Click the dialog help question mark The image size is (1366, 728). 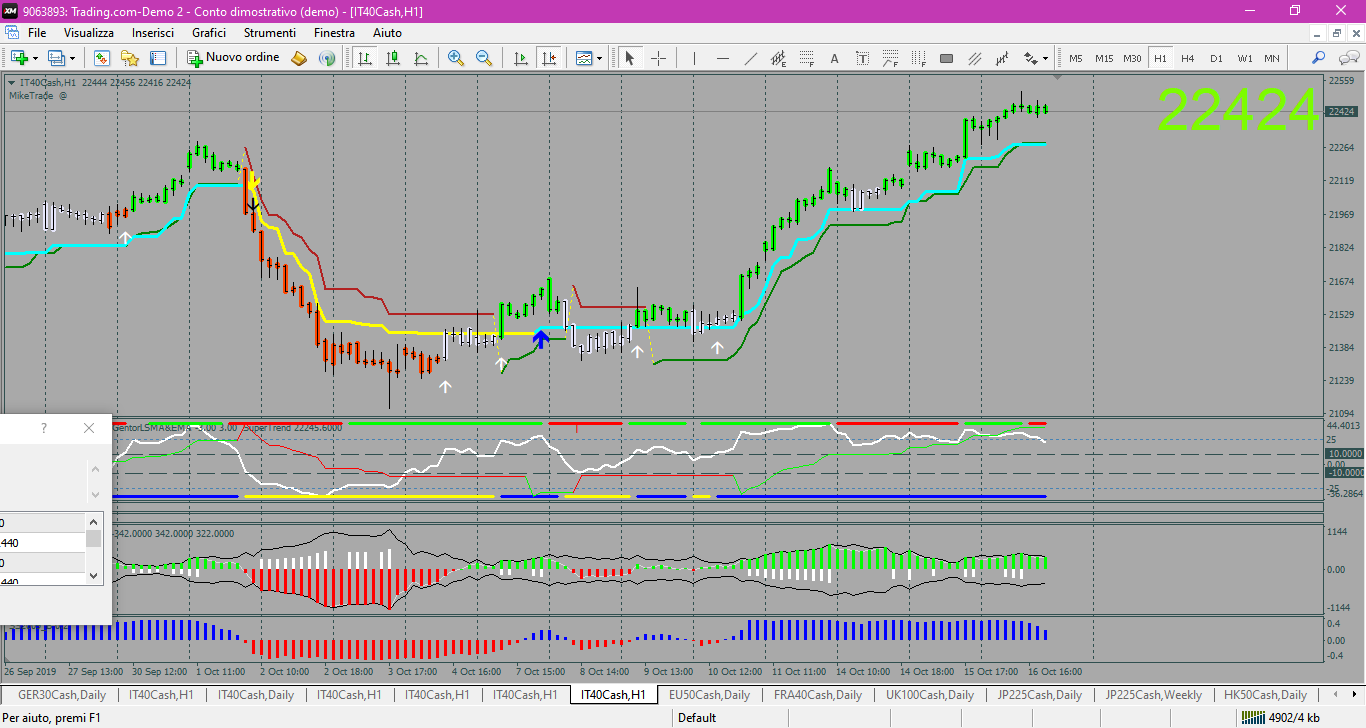tap(44, 428)
